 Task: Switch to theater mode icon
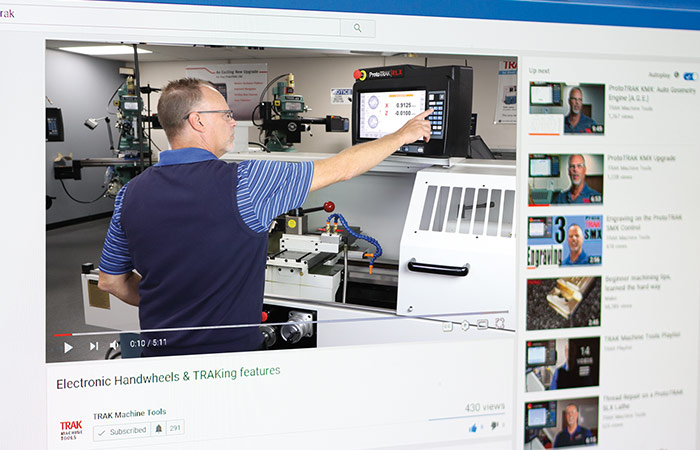(483, 324)
